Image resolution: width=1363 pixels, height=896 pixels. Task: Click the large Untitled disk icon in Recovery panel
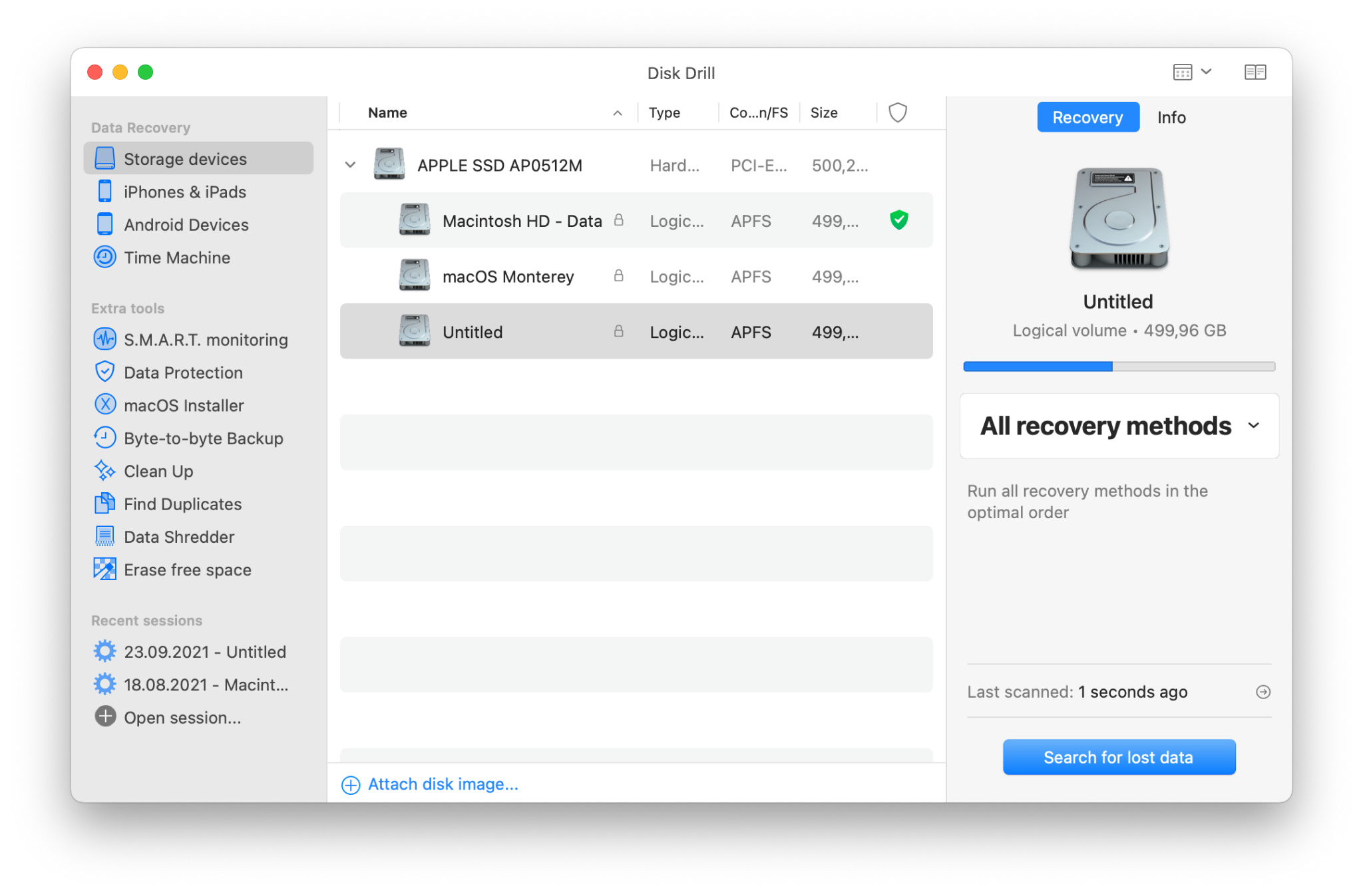click(x=1119, y=219)
